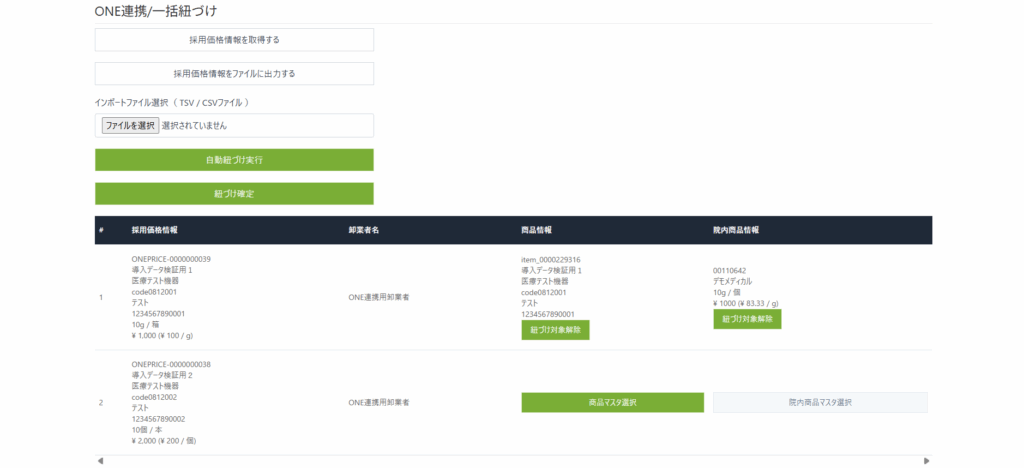Click ONE連携/一括紐づけ page title
The width and height of the screenshot is (1024, 468).
(x=157, y=10)
